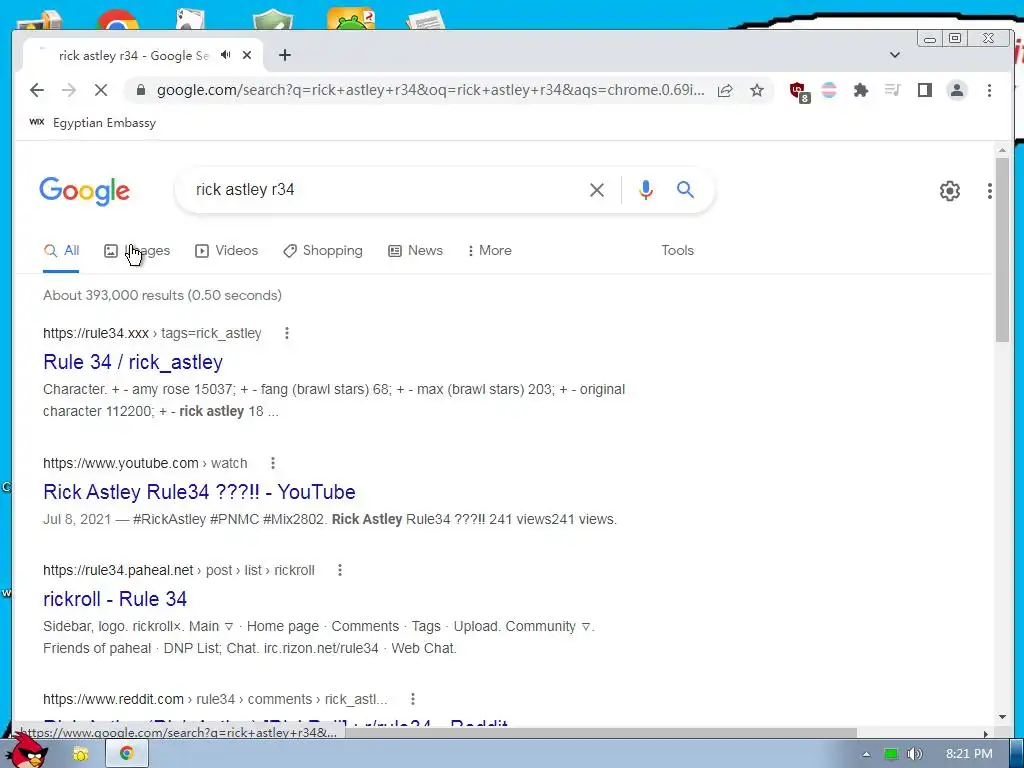Image resolution: width=1024 pixels, height=768 pixels.
Task: Open the volume speaker tray icon
Action: (914, 754)
